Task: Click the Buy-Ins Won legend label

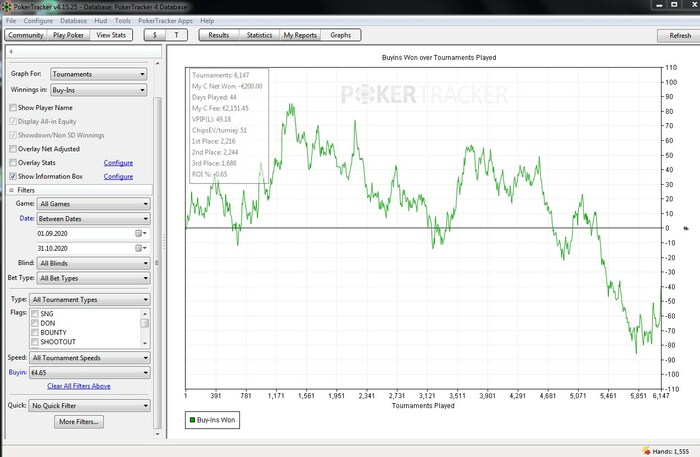Action: click(x=216, y=420)
